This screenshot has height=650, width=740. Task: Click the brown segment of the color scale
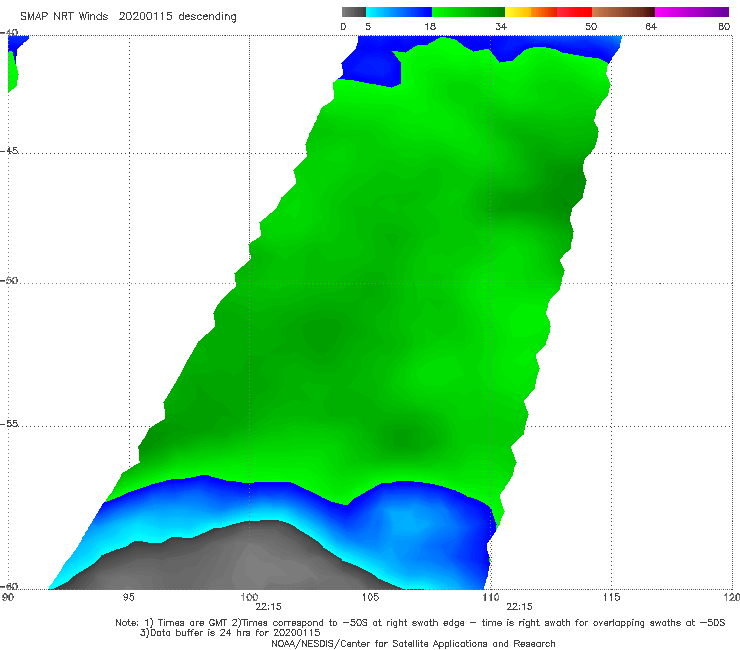623,12
